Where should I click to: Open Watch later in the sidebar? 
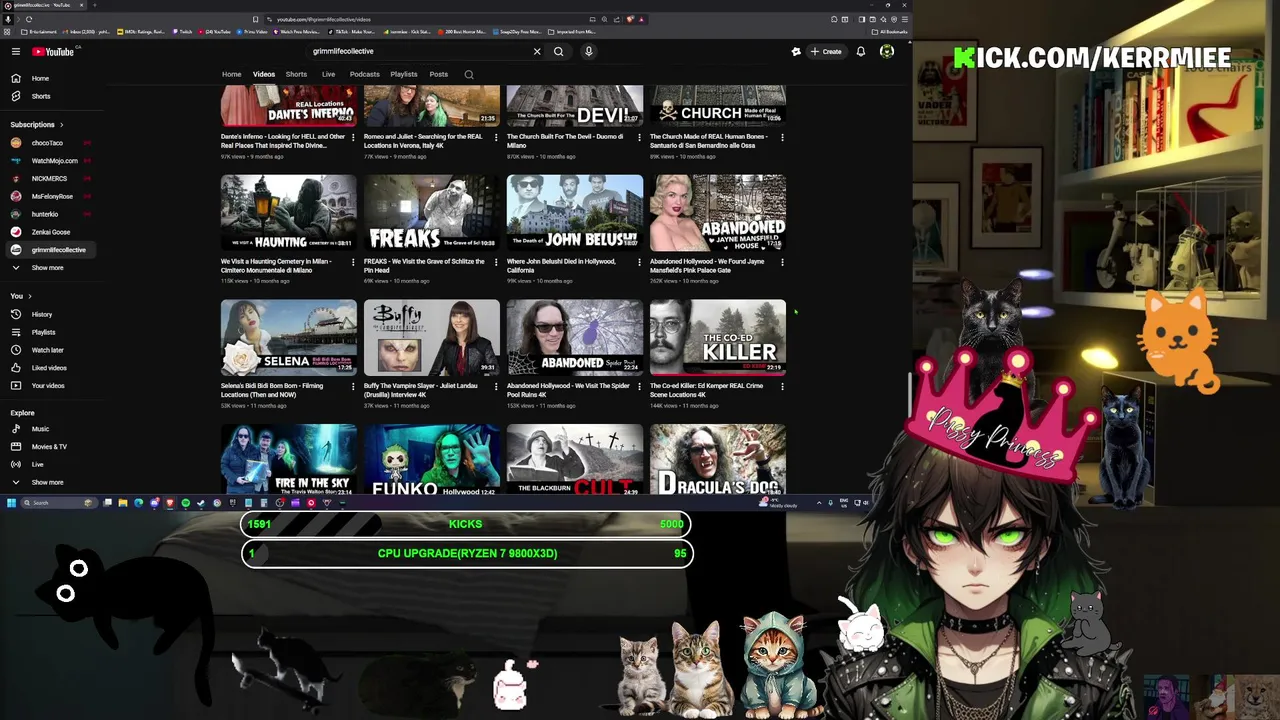(x=52, y=350)
